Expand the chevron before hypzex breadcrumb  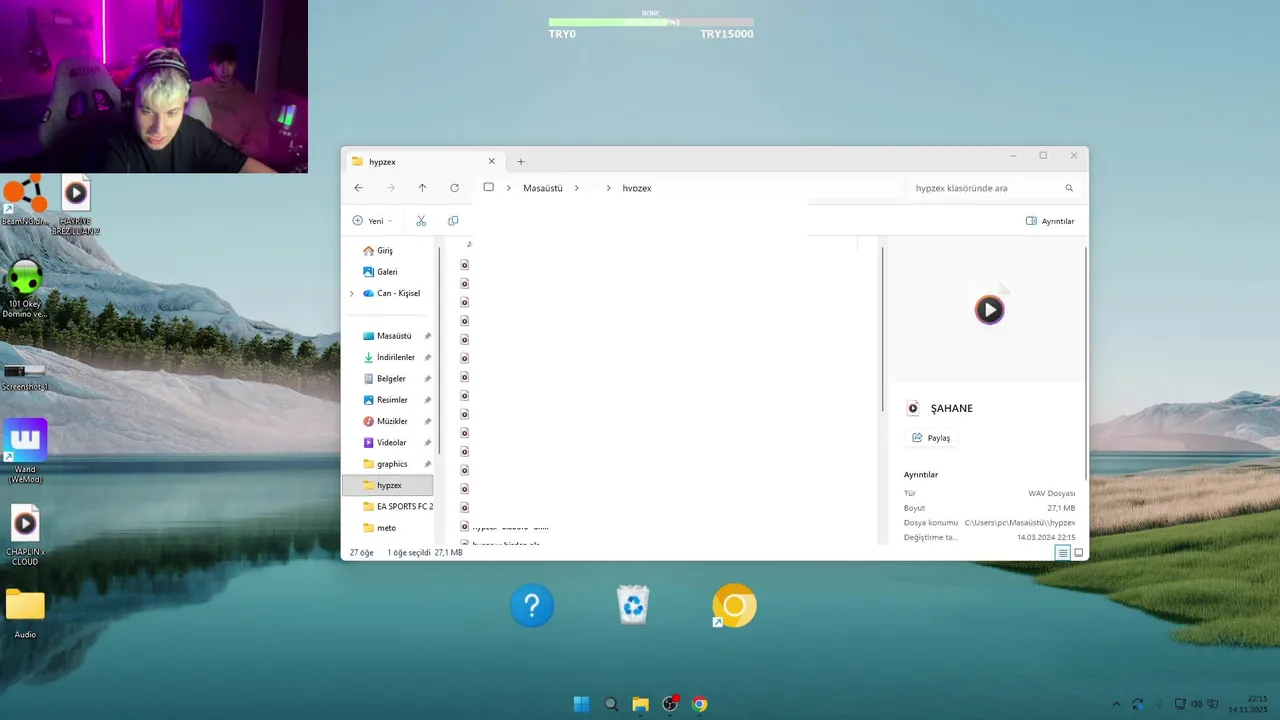click(x=608, y=188)
